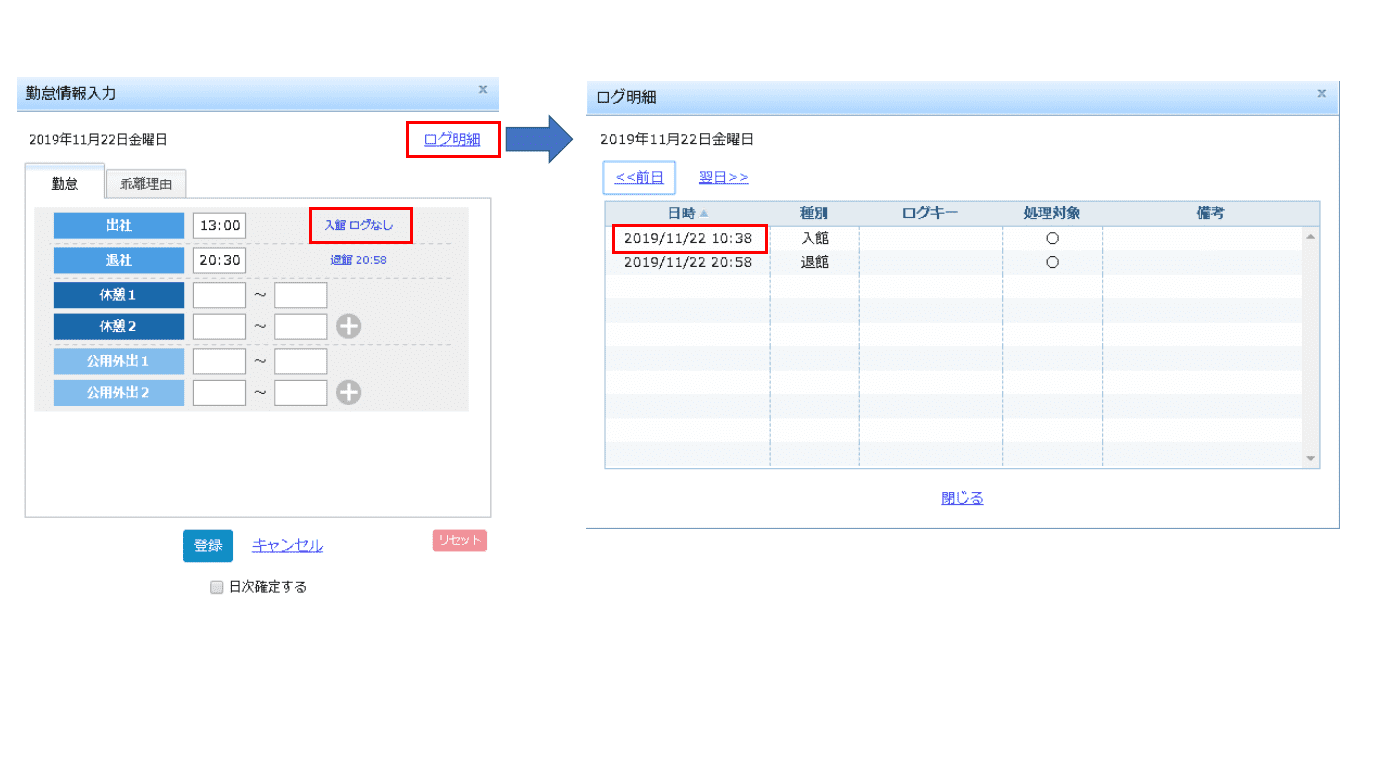This screenshot has width=1381, height=762.
Task: Close the 勤怠情報入力 dialog with X
Action: (483, 90)
